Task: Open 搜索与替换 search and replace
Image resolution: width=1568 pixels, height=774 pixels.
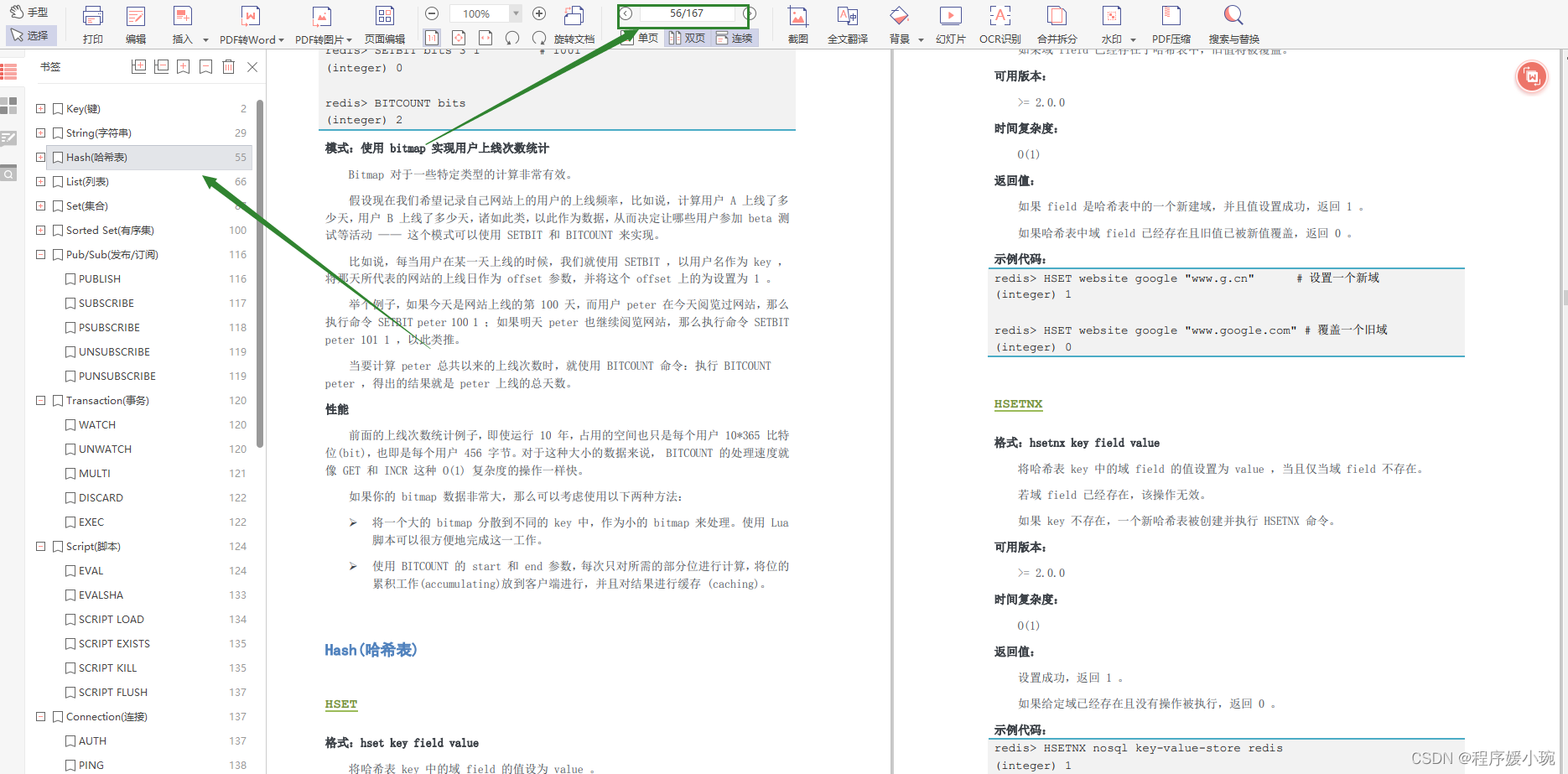Action: 1234,23
